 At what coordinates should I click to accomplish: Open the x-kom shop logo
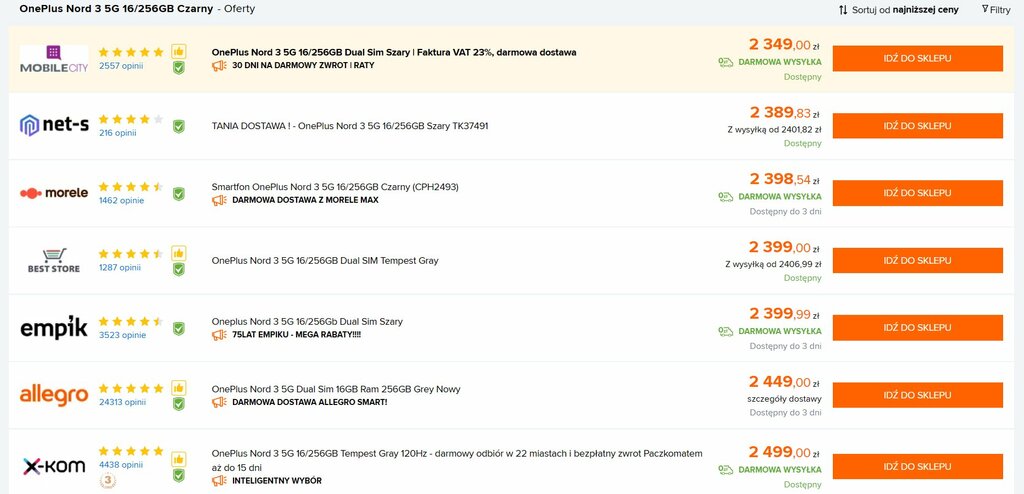pos(54,465)
